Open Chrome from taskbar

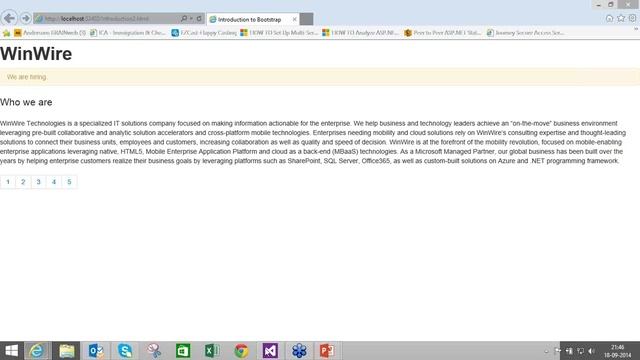tap(241, 351)
